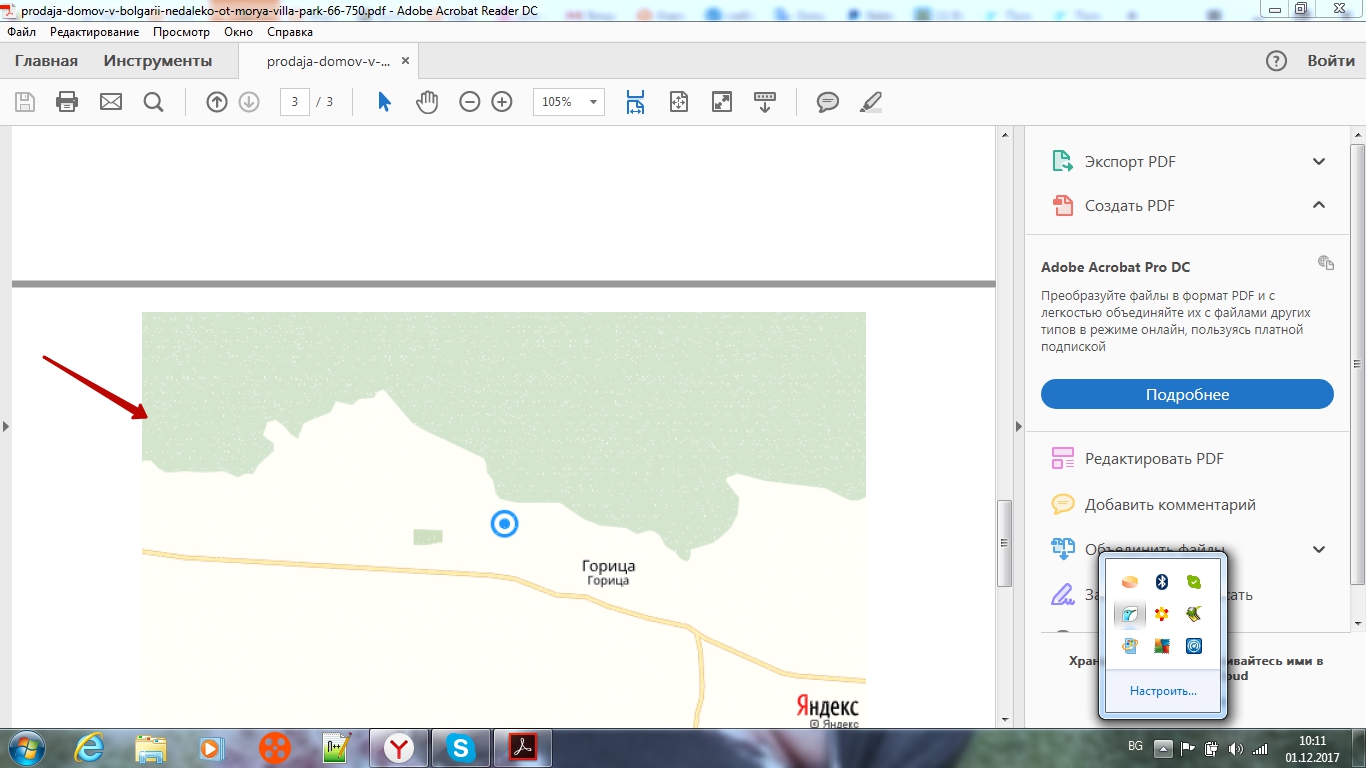Screen dimensions: 1366x768
Task: Collapse the Создать PDF section
Action: click(1319, 205)
